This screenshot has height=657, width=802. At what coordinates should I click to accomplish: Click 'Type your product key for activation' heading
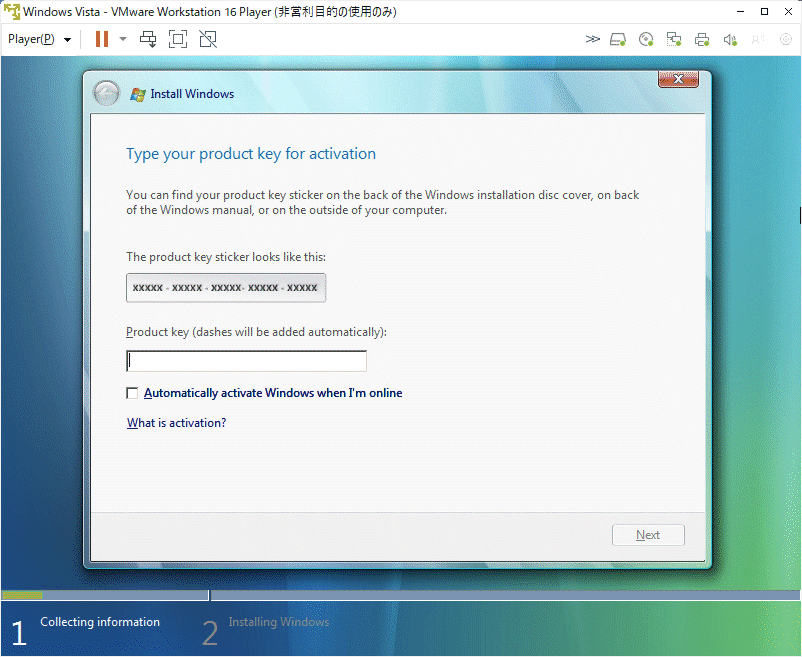pyautogui.click(x=251, y=154)
